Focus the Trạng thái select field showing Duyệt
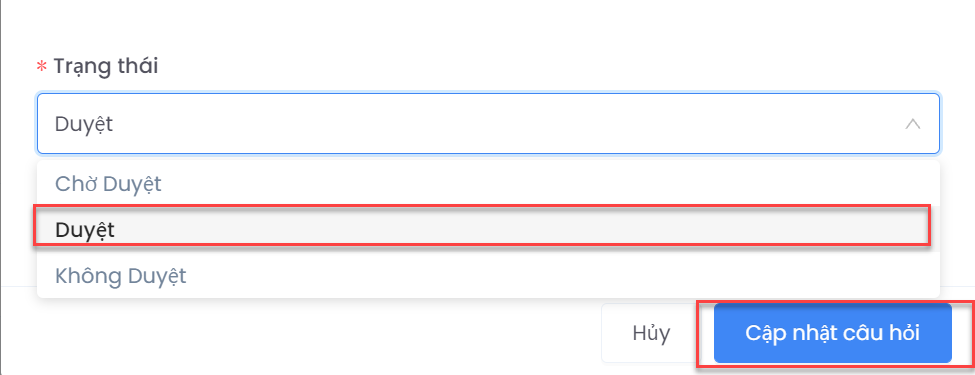This screenshot has height=375, width=975. coord(488,124)
